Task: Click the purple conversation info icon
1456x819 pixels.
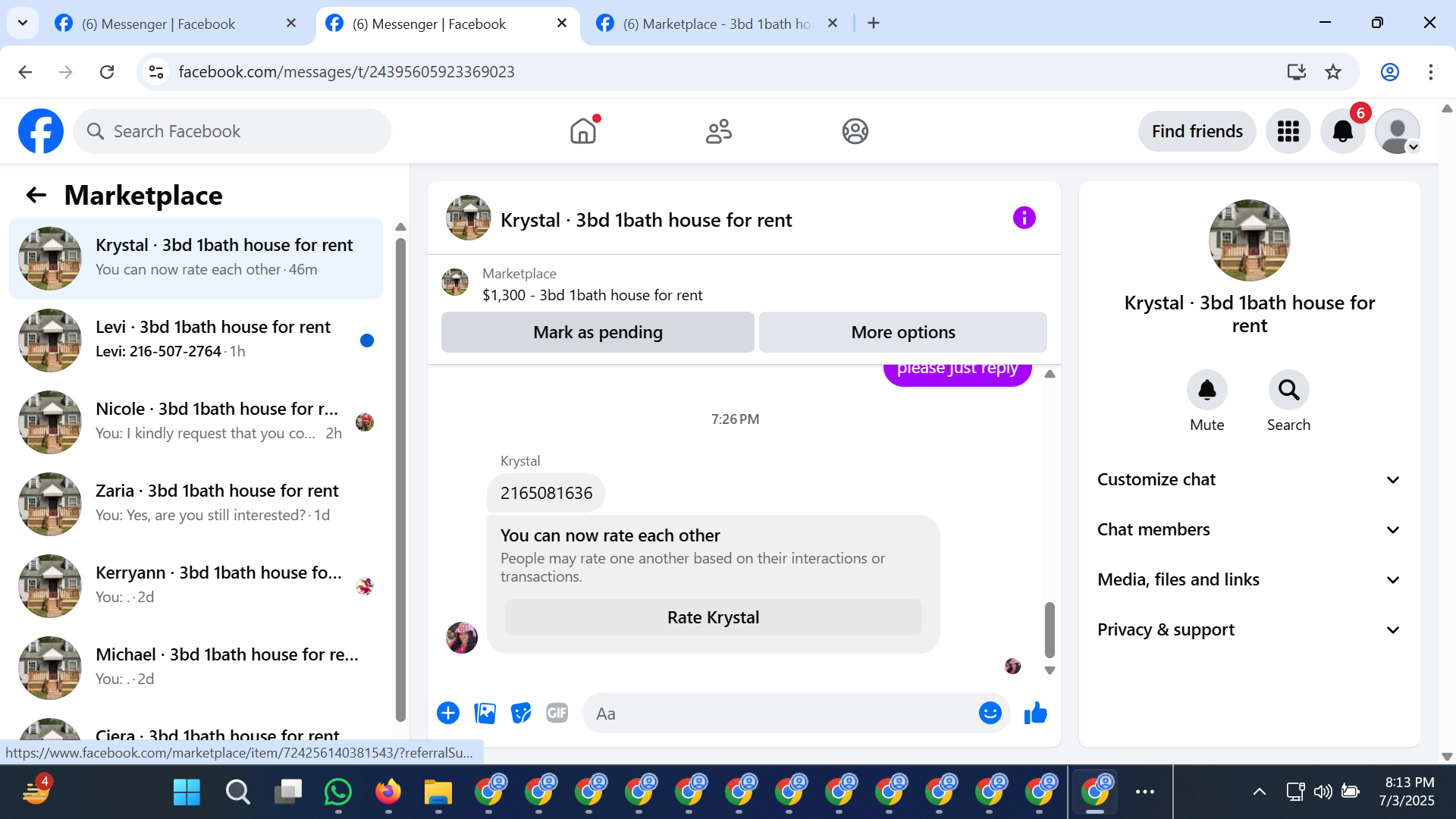Action: click(x=1024, y=218)
